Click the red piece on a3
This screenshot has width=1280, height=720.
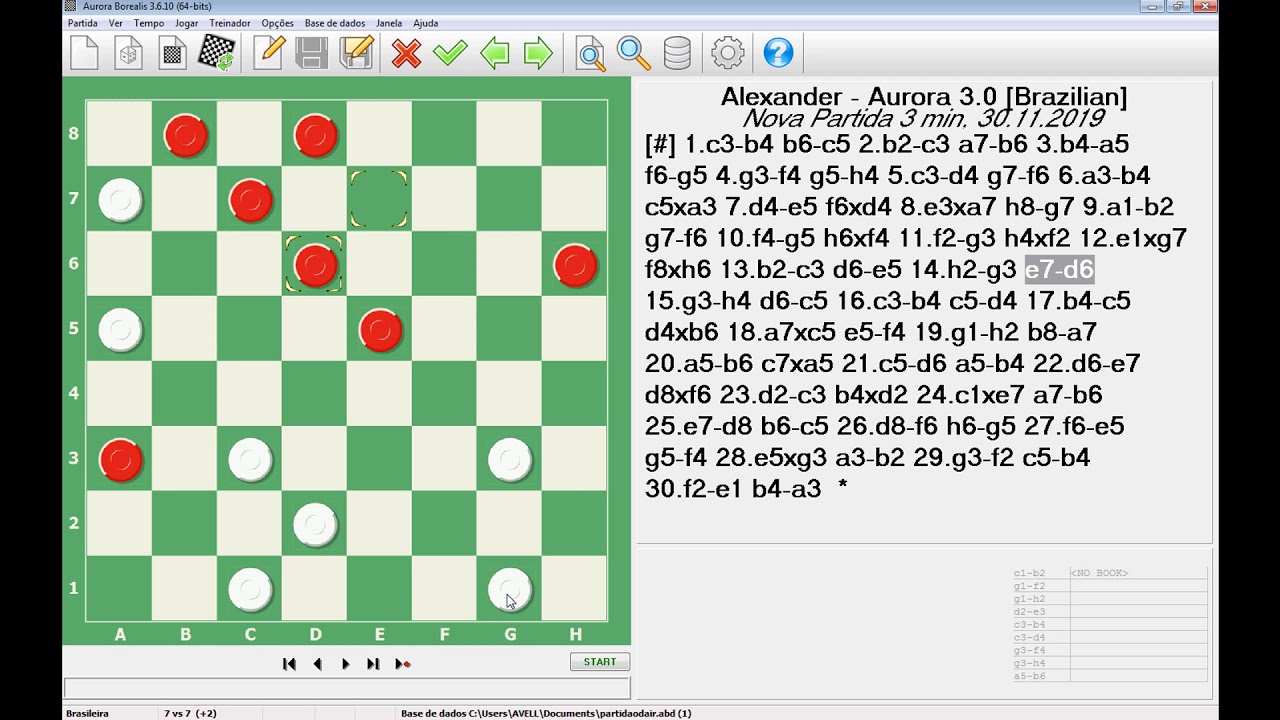point(121,460)
